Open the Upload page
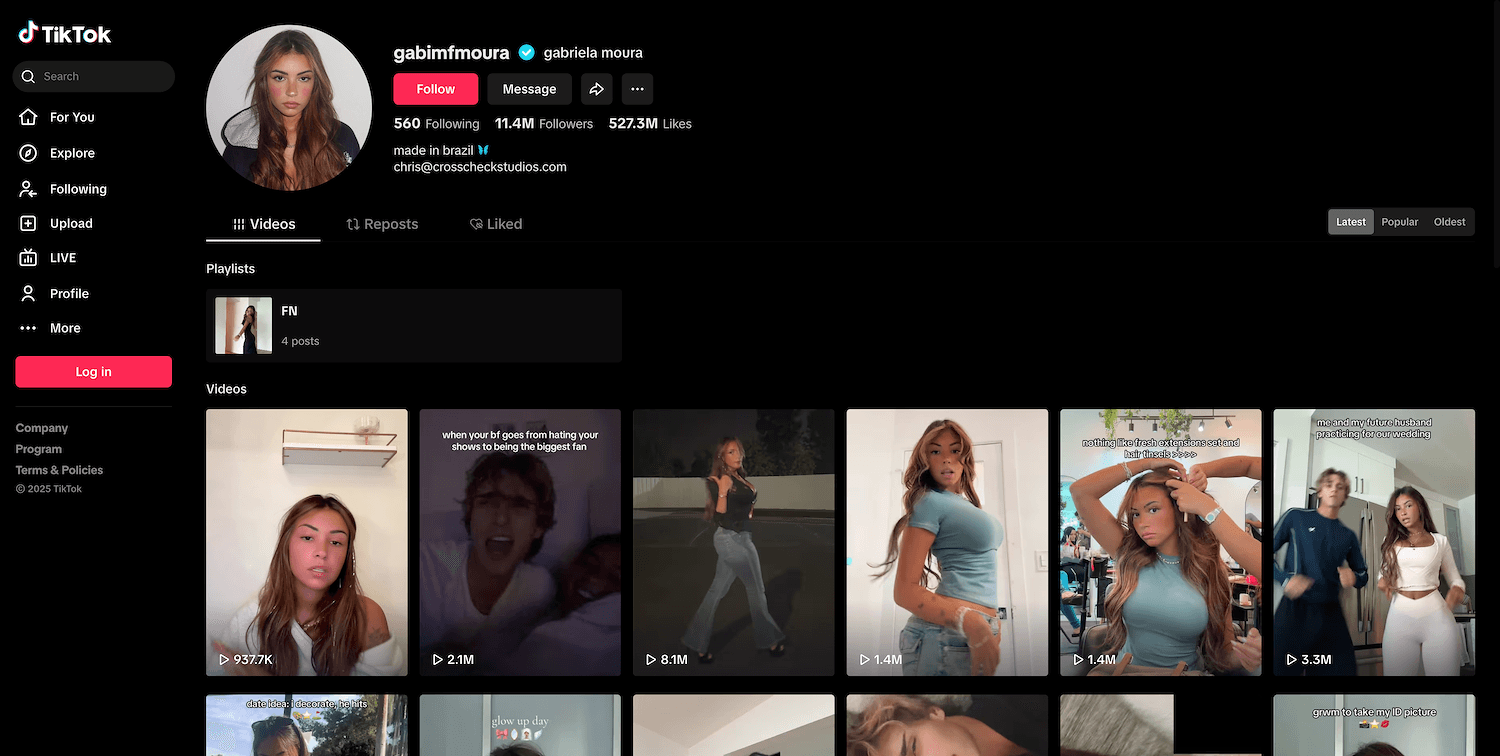 pos(70,224)
